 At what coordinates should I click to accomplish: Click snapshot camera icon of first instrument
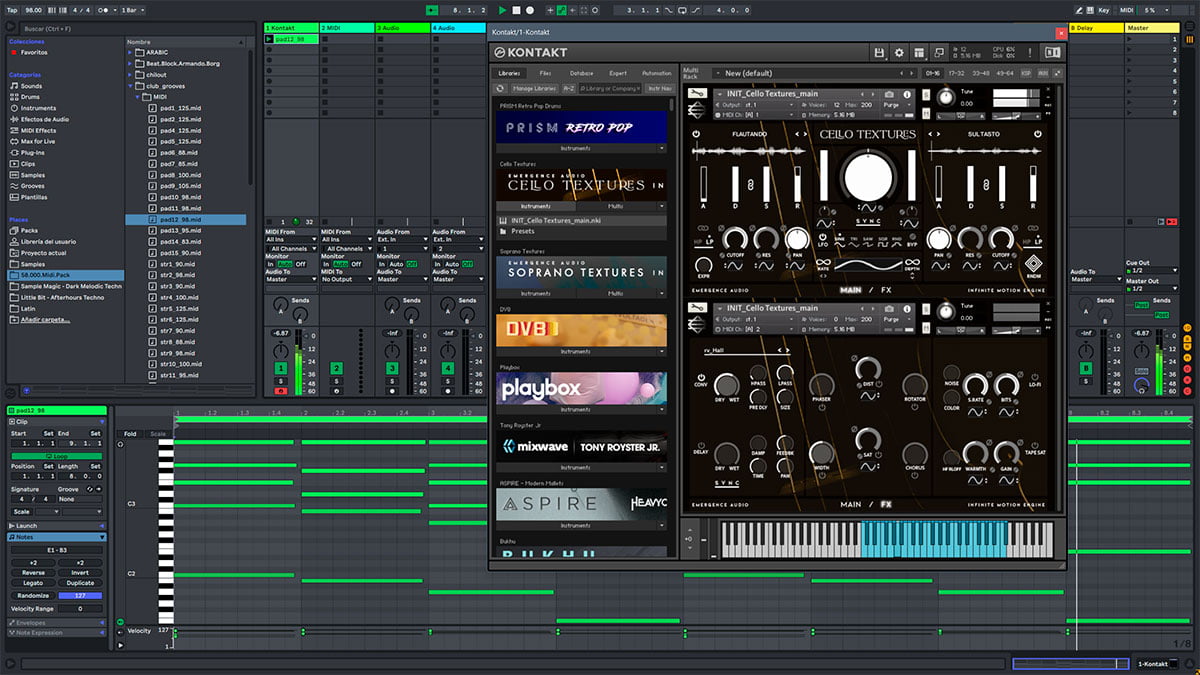(x=888, y=93)
